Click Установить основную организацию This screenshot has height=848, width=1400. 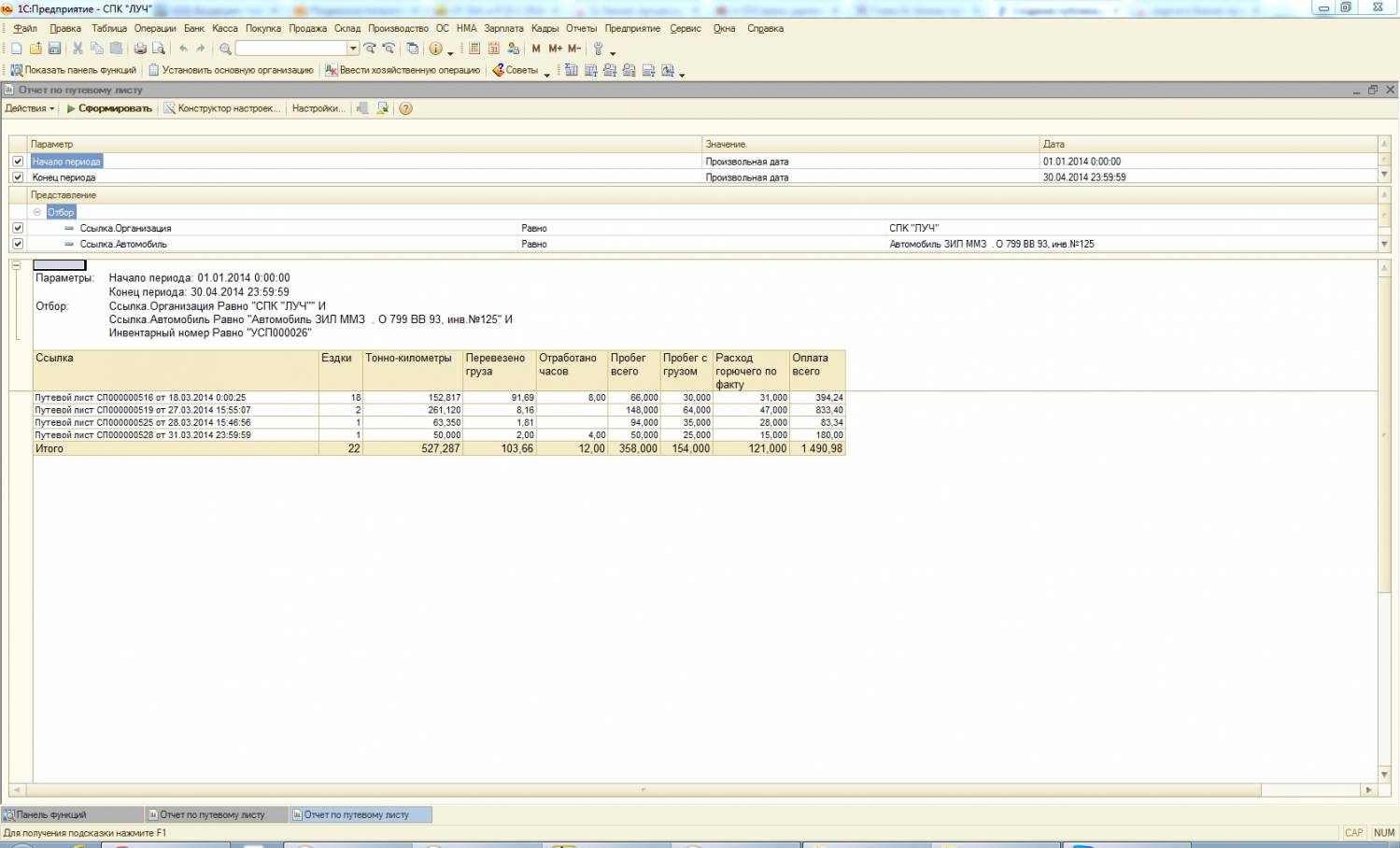click(x=231, y=70)
